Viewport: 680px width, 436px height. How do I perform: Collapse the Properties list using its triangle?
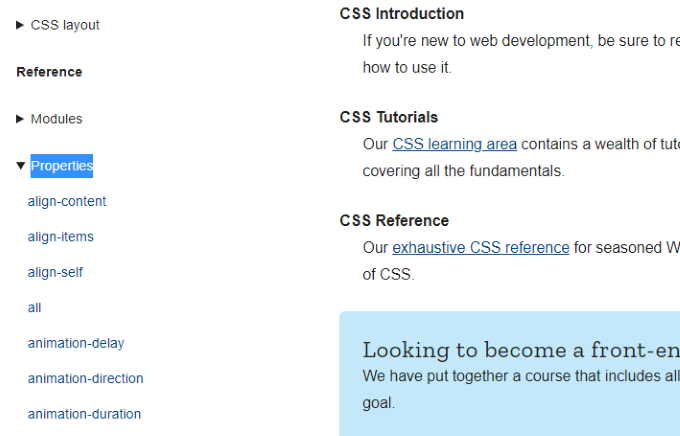point(21,166)
